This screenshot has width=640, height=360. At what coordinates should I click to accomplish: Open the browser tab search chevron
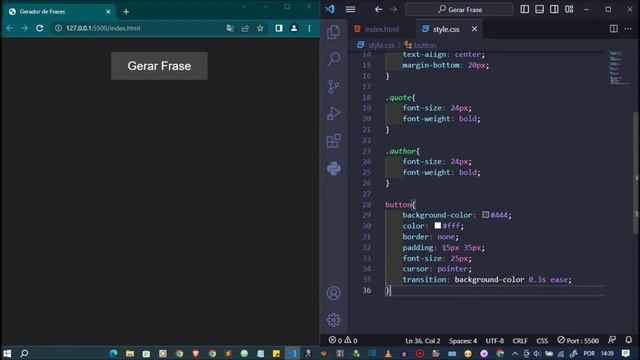(244, 7)
